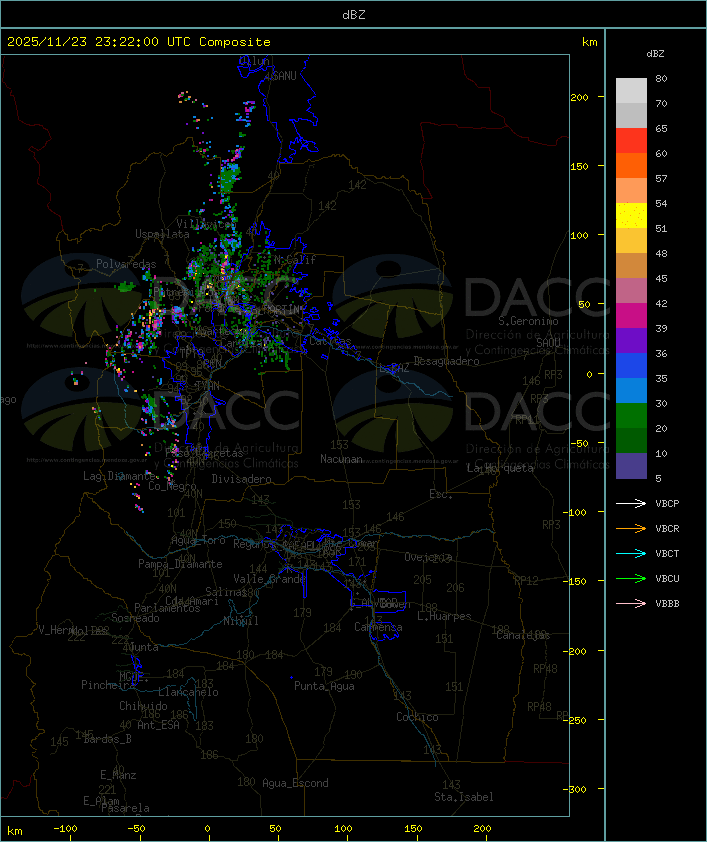
Task: Select the magenta 39 dBZ legend swatch
Action: click(631, 316)
